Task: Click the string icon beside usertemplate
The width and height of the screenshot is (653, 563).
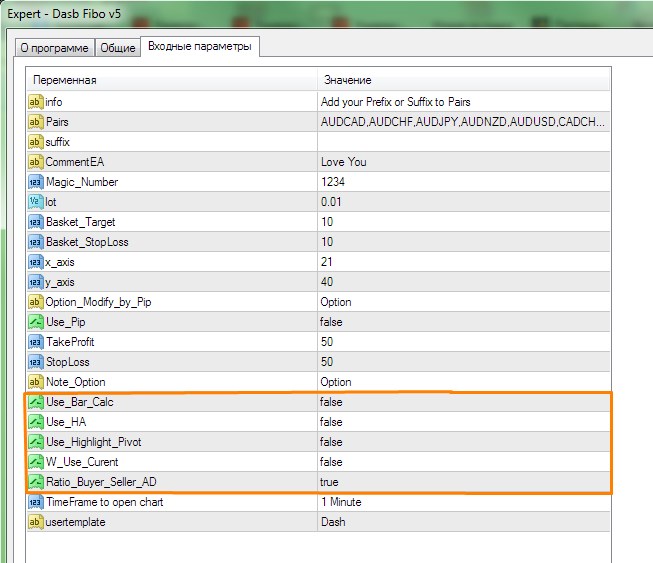Action: (36, 522)
